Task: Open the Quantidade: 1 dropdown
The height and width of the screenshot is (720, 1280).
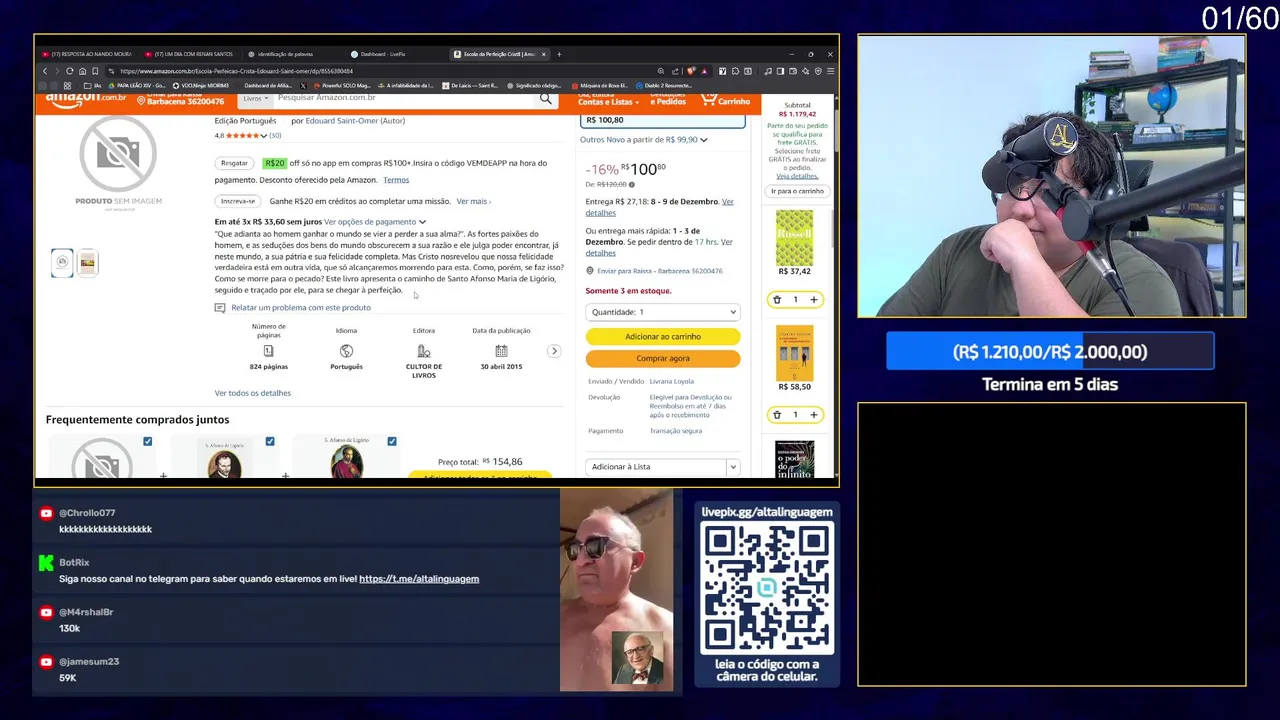Action: point(663,312)
